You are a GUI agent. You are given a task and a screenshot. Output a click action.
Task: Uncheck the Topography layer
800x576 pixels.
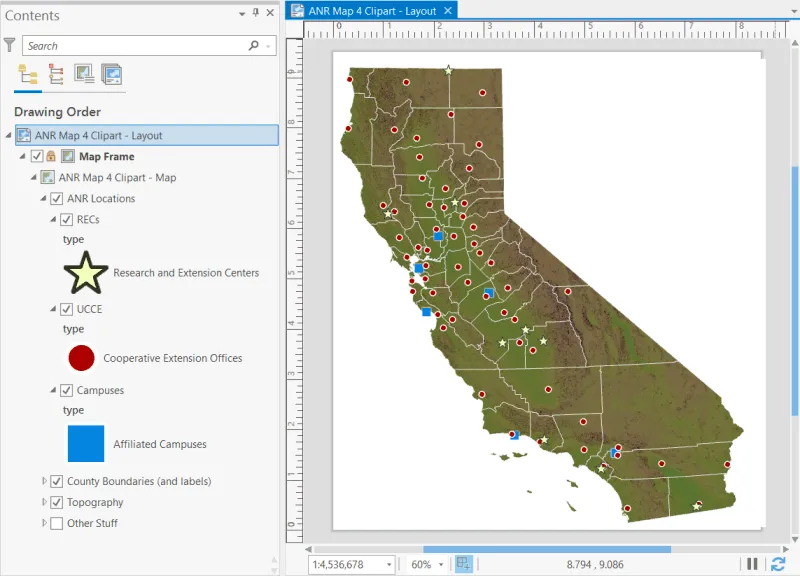pos(57,502)
